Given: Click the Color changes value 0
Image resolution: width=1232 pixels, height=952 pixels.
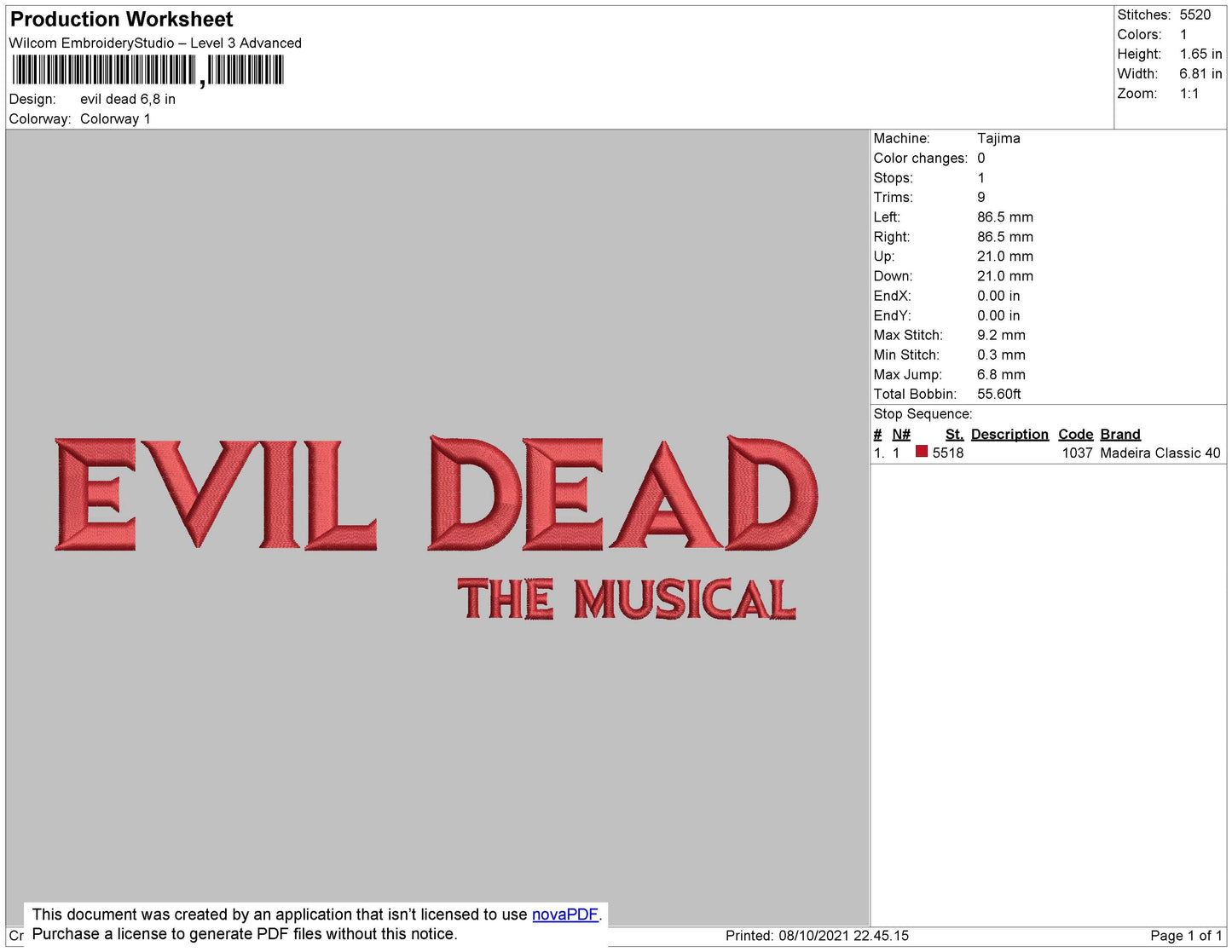Looking at the screenshot, I should [x=981, y=158].
